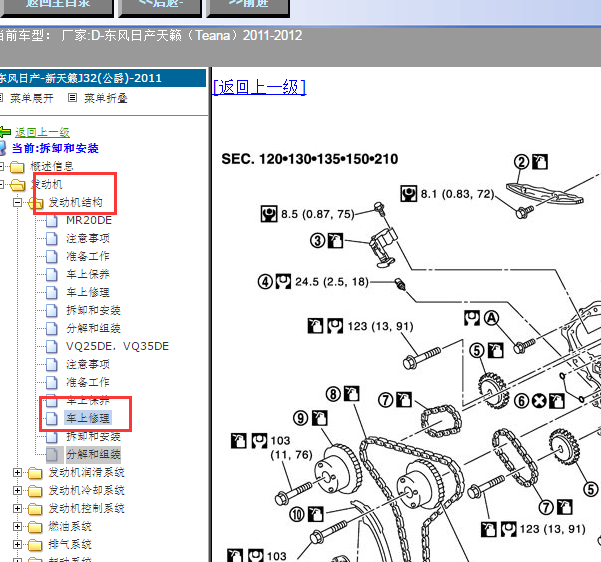
Task: Click the 当前:拆卸和安装 label
Action: click(55, 148)
